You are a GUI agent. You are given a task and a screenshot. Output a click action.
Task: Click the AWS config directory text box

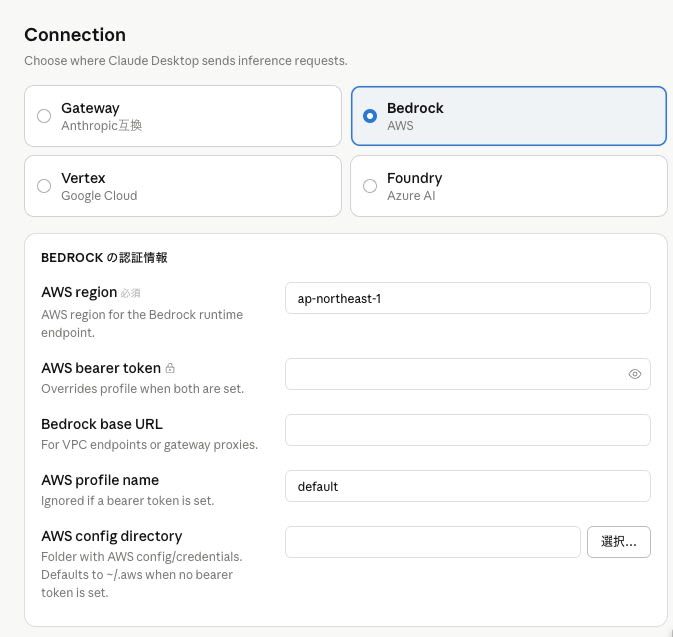(432, 542)
